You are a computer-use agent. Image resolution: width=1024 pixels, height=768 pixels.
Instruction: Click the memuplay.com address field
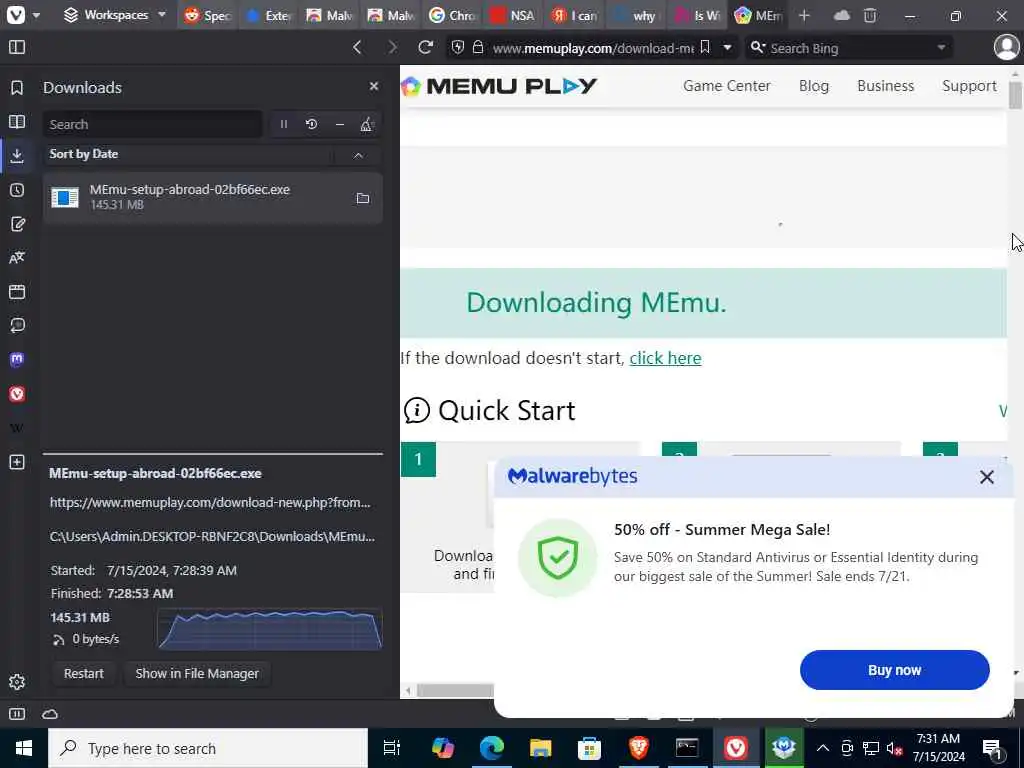(592, 48)
